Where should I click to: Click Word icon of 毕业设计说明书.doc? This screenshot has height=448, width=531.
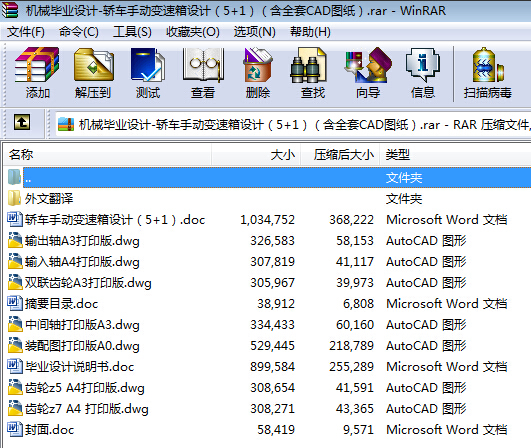click(x=14, y=366)
